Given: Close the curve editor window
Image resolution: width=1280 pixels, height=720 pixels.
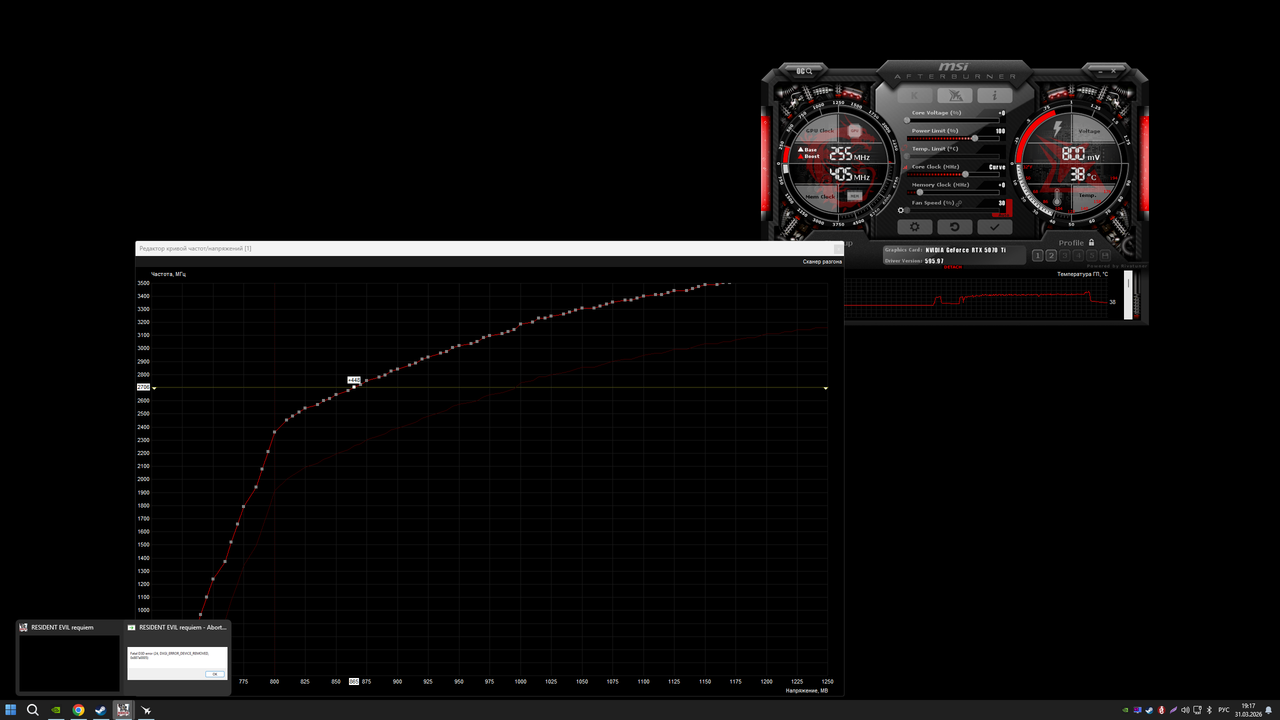Looking at the screenshot, I should [x=838, y=249].
